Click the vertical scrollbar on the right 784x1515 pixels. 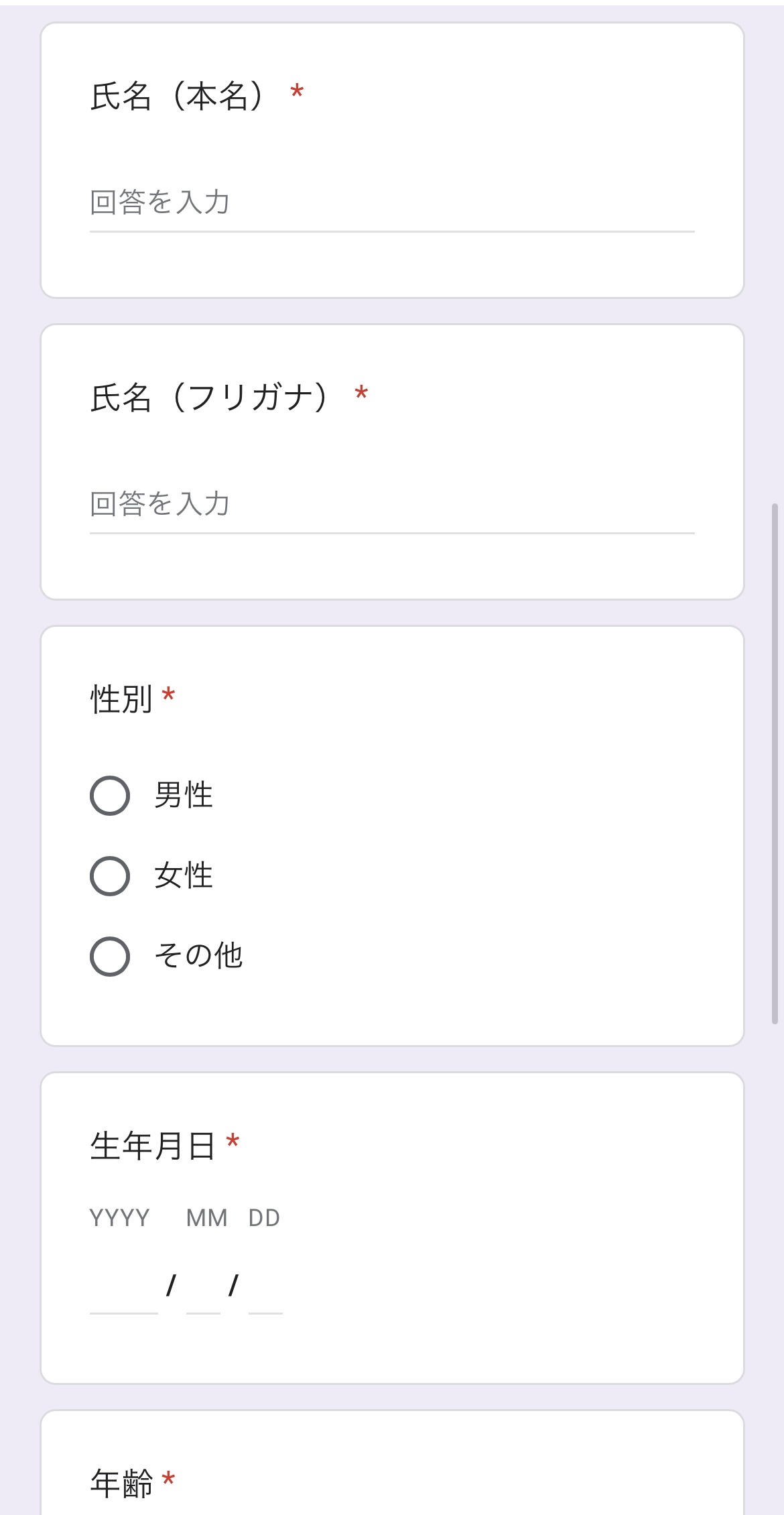775,763
